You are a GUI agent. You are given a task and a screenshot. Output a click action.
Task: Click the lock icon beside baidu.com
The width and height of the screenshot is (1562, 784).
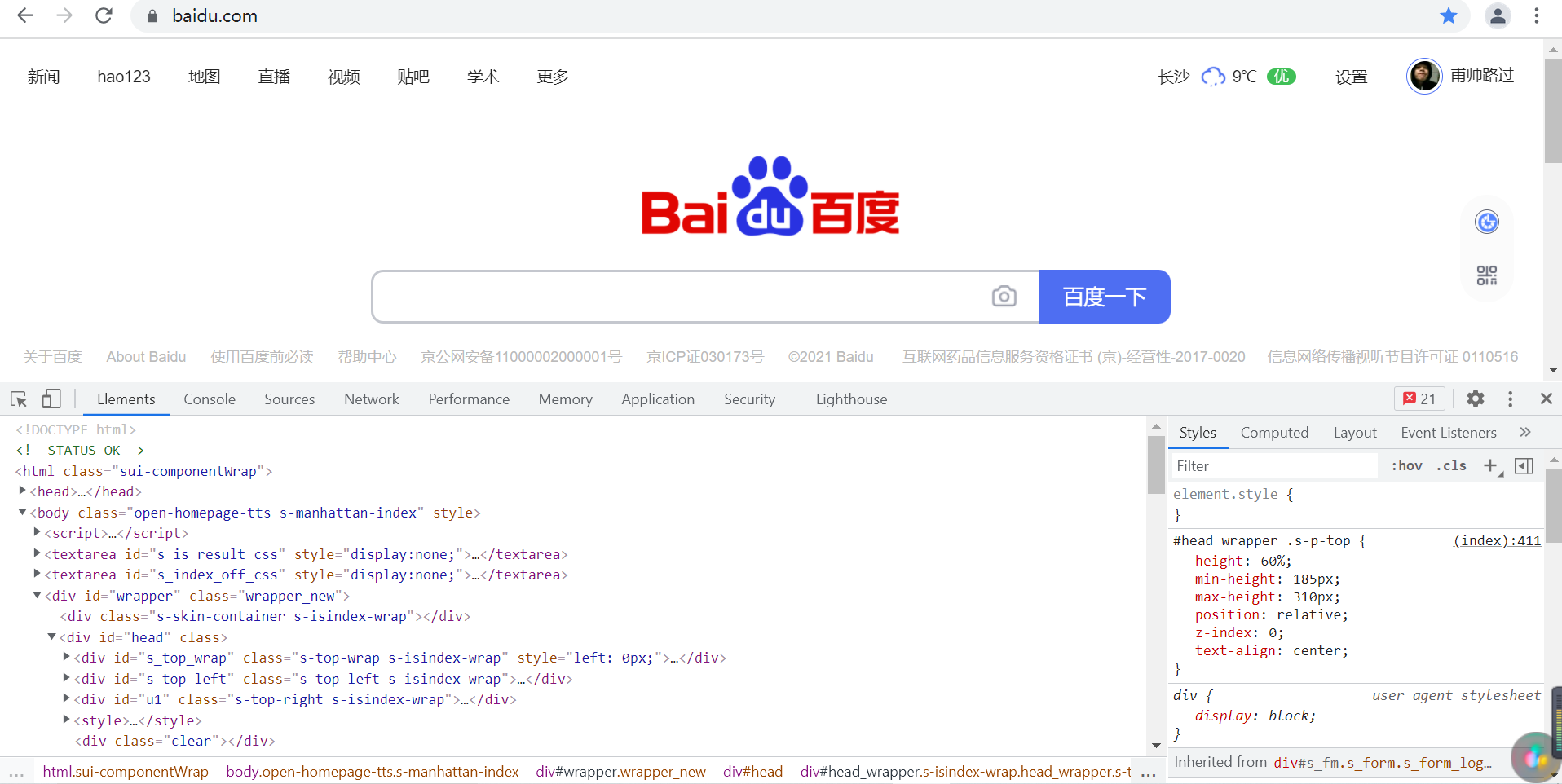152,16
